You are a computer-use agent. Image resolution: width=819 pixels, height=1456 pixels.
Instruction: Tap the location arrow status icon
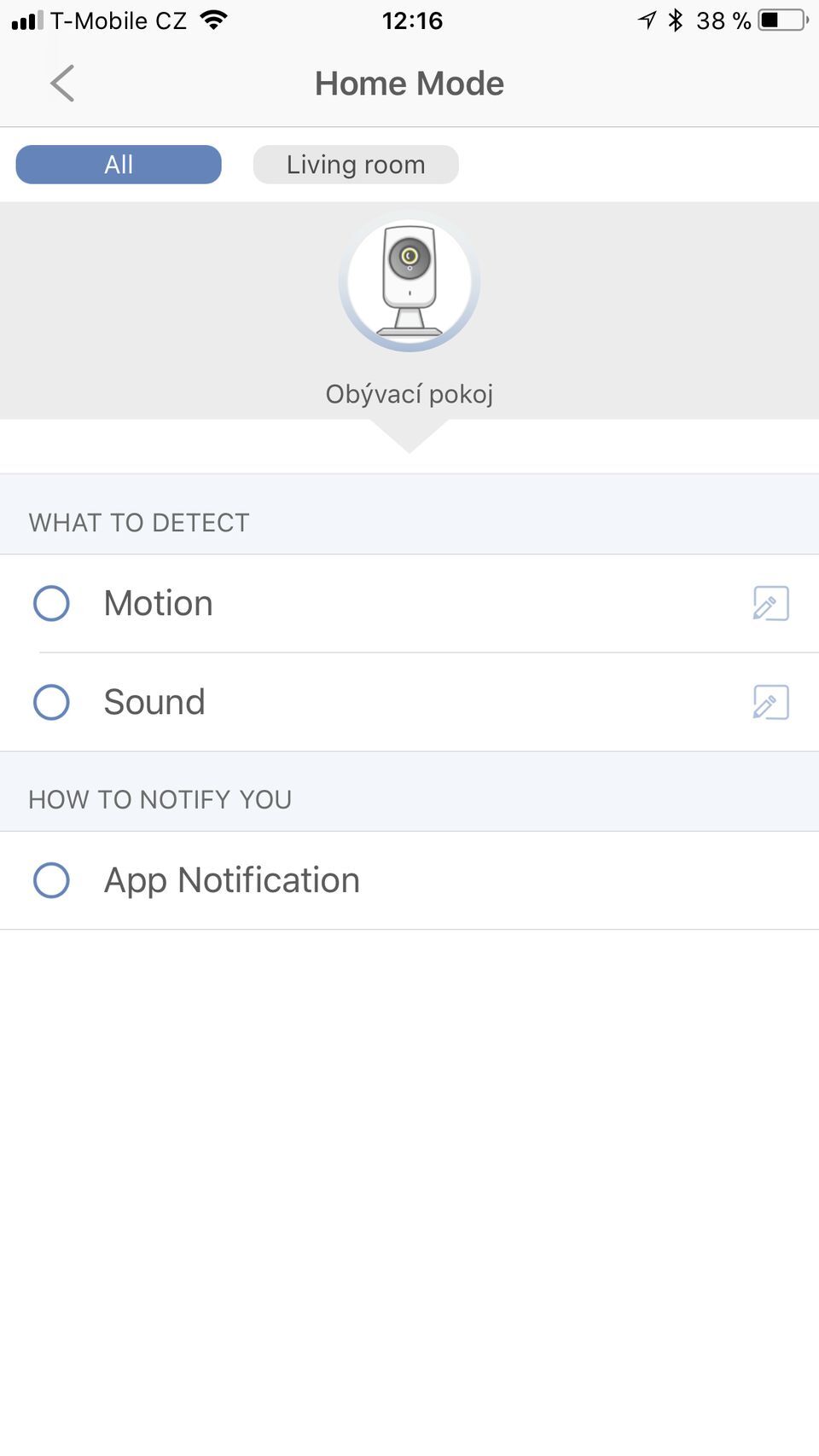point(648,20)
